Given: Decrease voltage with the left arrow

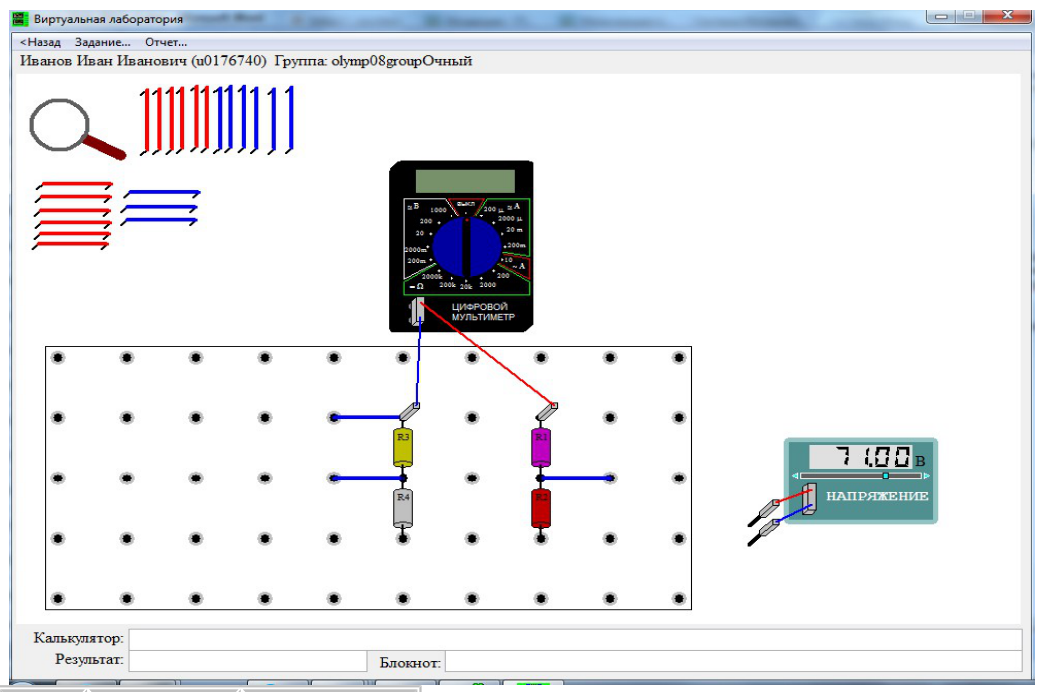Looking at the screenshot, I should 796,476.
